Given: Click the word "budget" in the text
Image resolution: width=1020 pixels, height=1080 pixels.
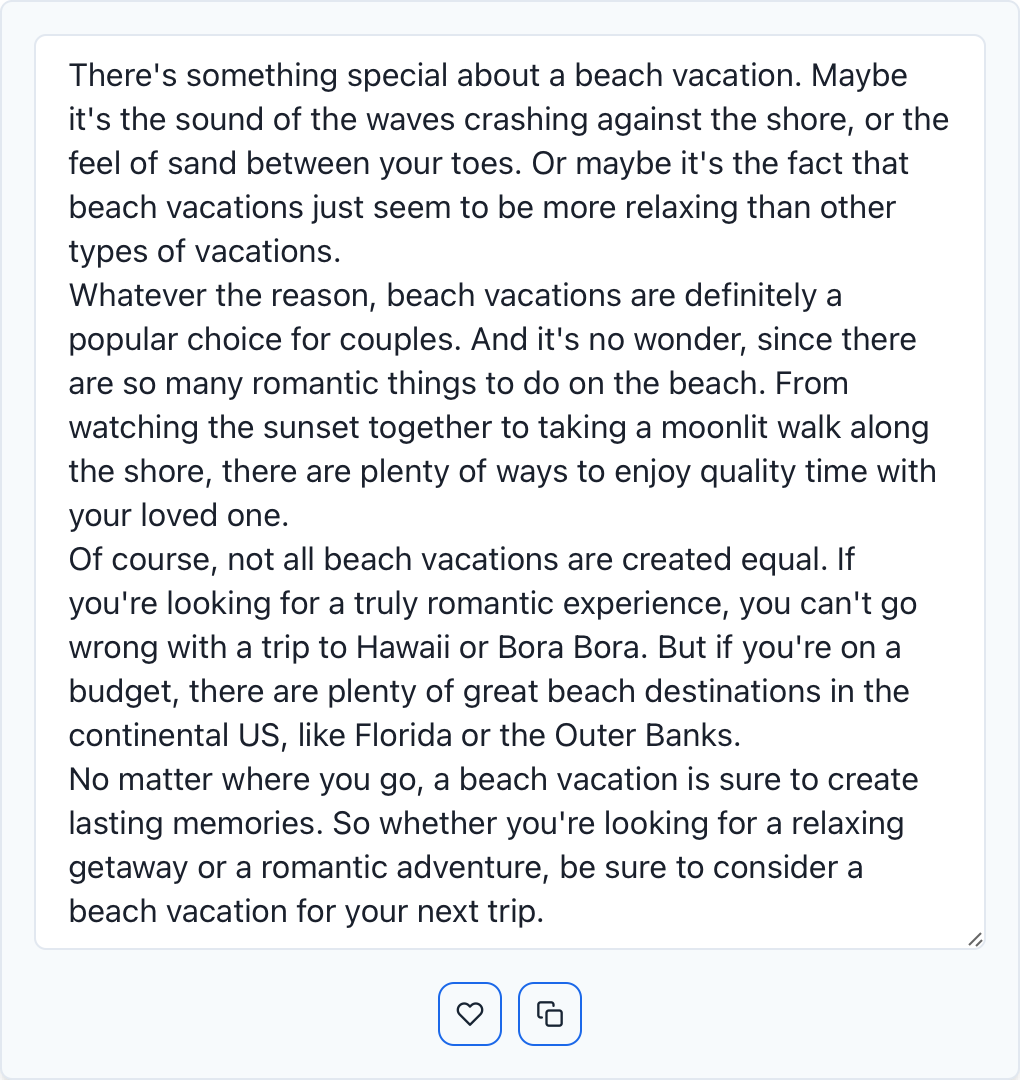Looking at the screenshot, I should [x=118, y=691].
